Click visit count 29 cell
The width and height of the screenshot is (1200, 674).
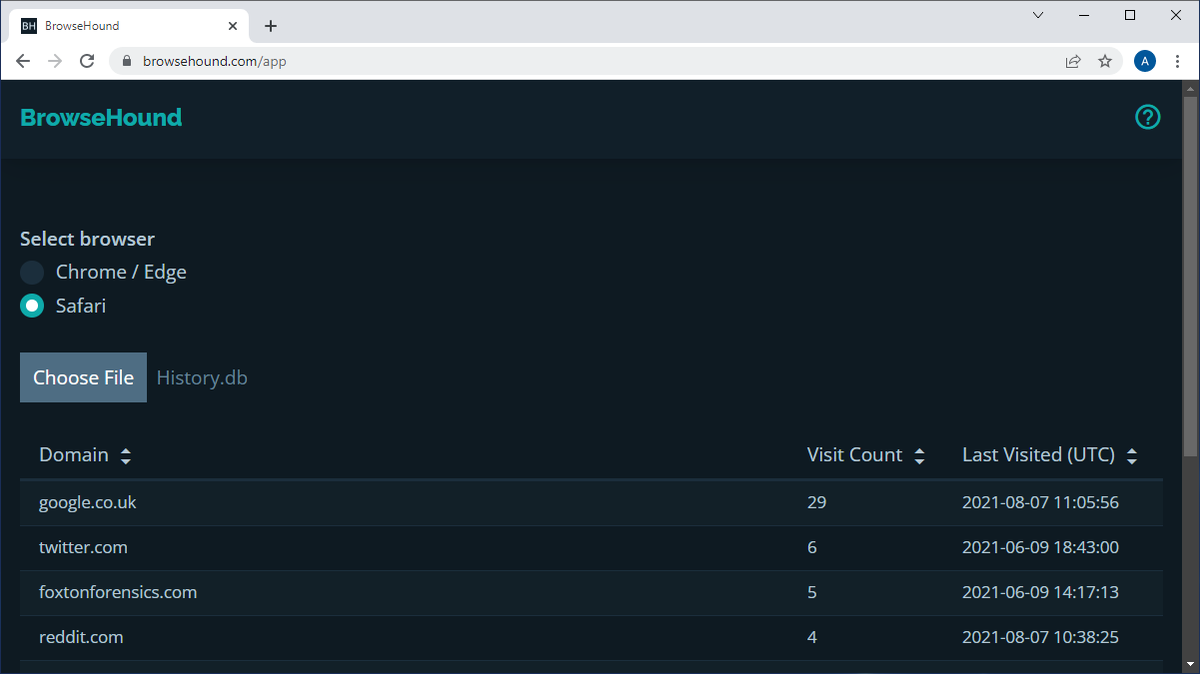click(817, 502)
